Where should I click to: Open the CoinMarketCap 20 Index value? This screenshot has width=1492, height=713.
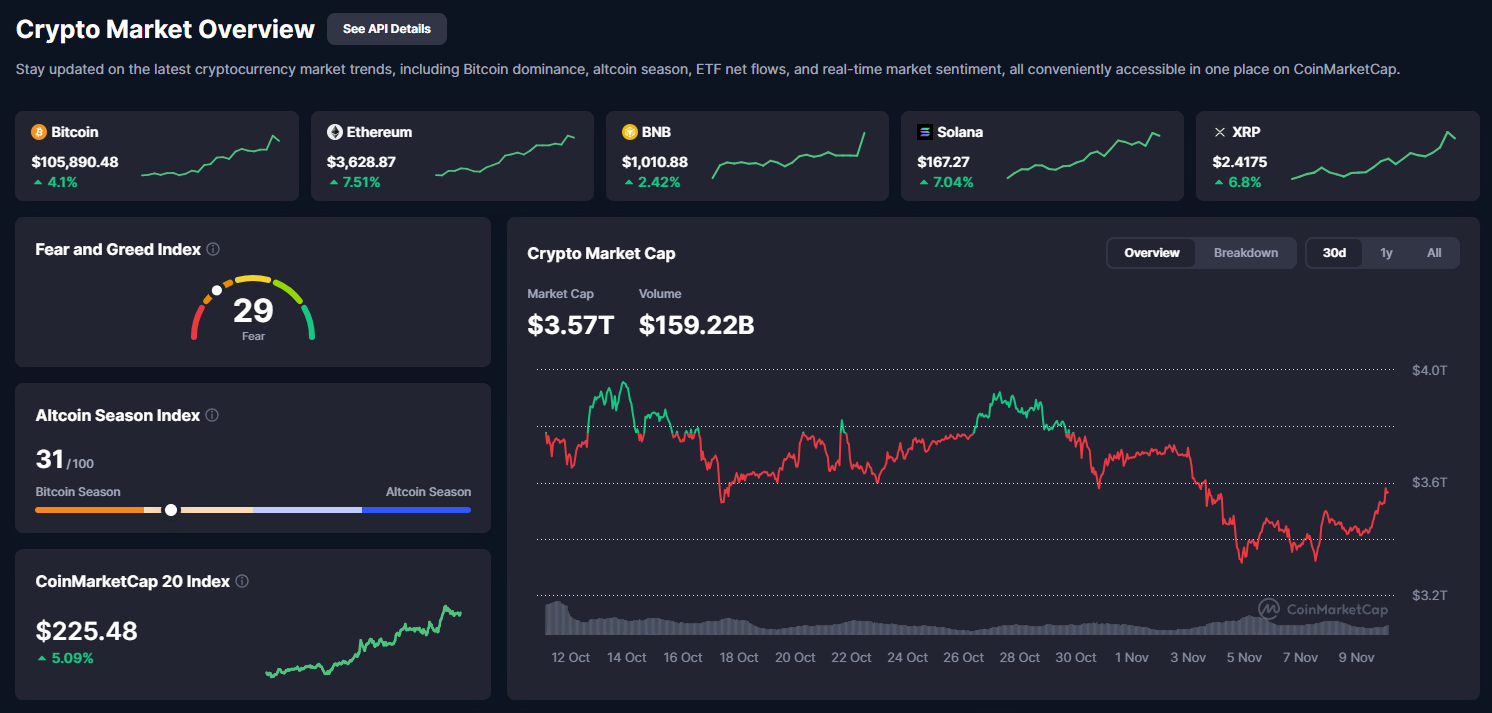[x=87, y=631]
